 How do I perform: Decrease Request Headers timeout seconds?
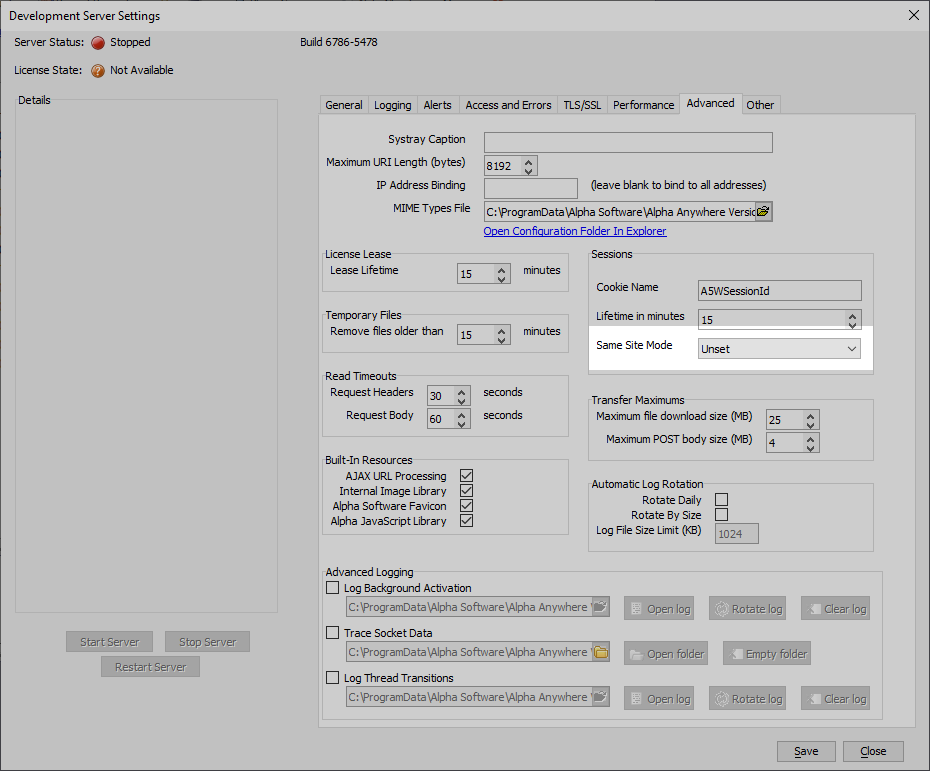(461, 401)
